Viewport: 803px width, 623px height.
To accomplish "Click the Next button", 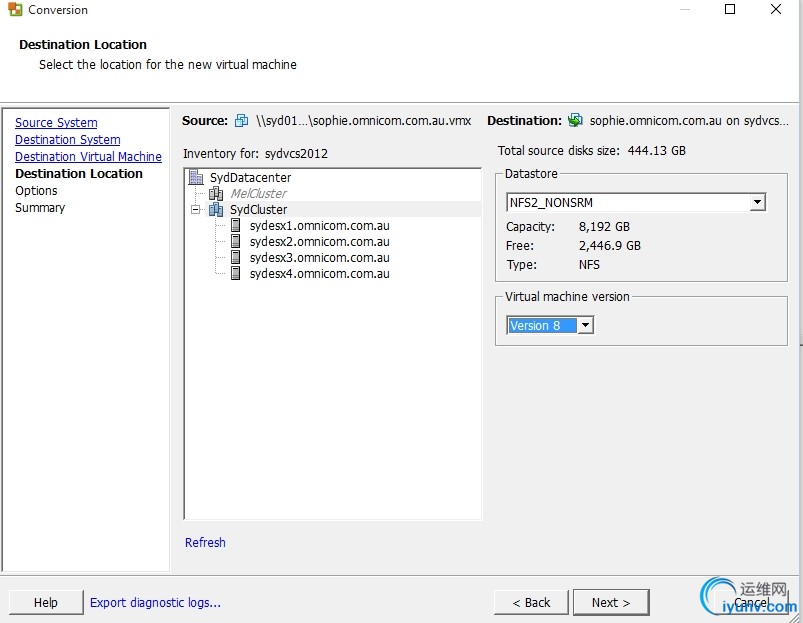I will (611, 603).
